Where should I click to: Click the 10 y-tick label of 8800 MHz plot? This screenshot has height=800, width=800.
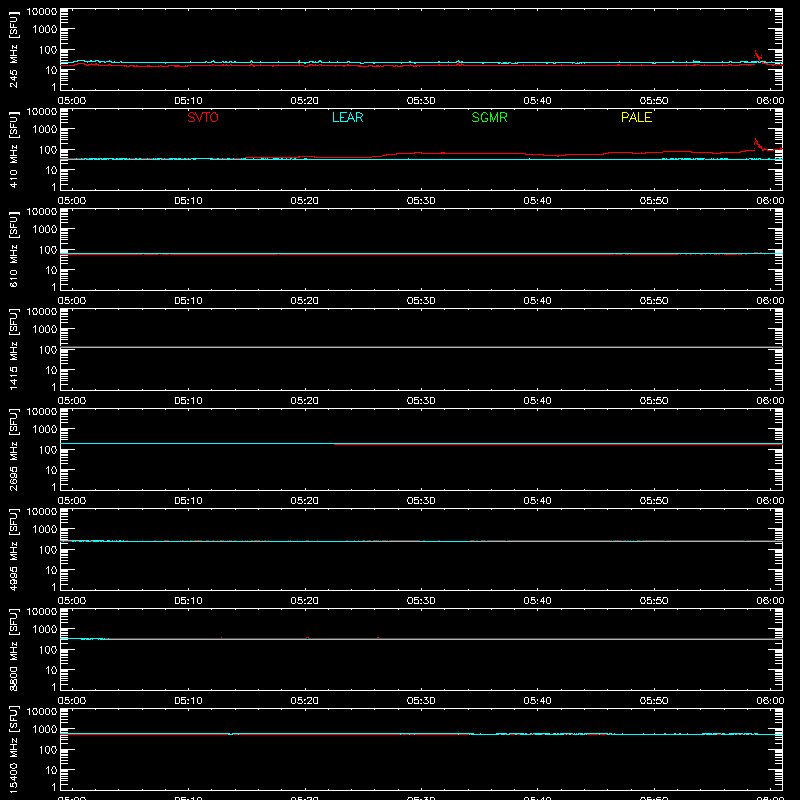[51, 670]
